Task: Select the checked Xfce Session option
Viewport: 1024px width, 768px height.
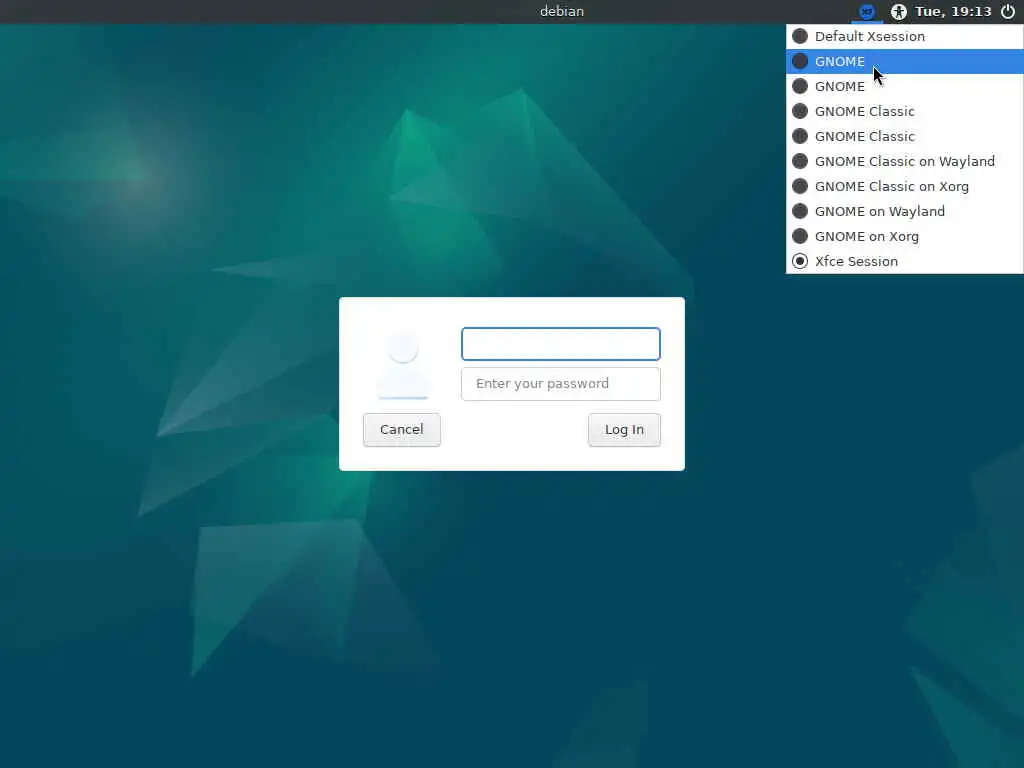Action: click(904, 261)
